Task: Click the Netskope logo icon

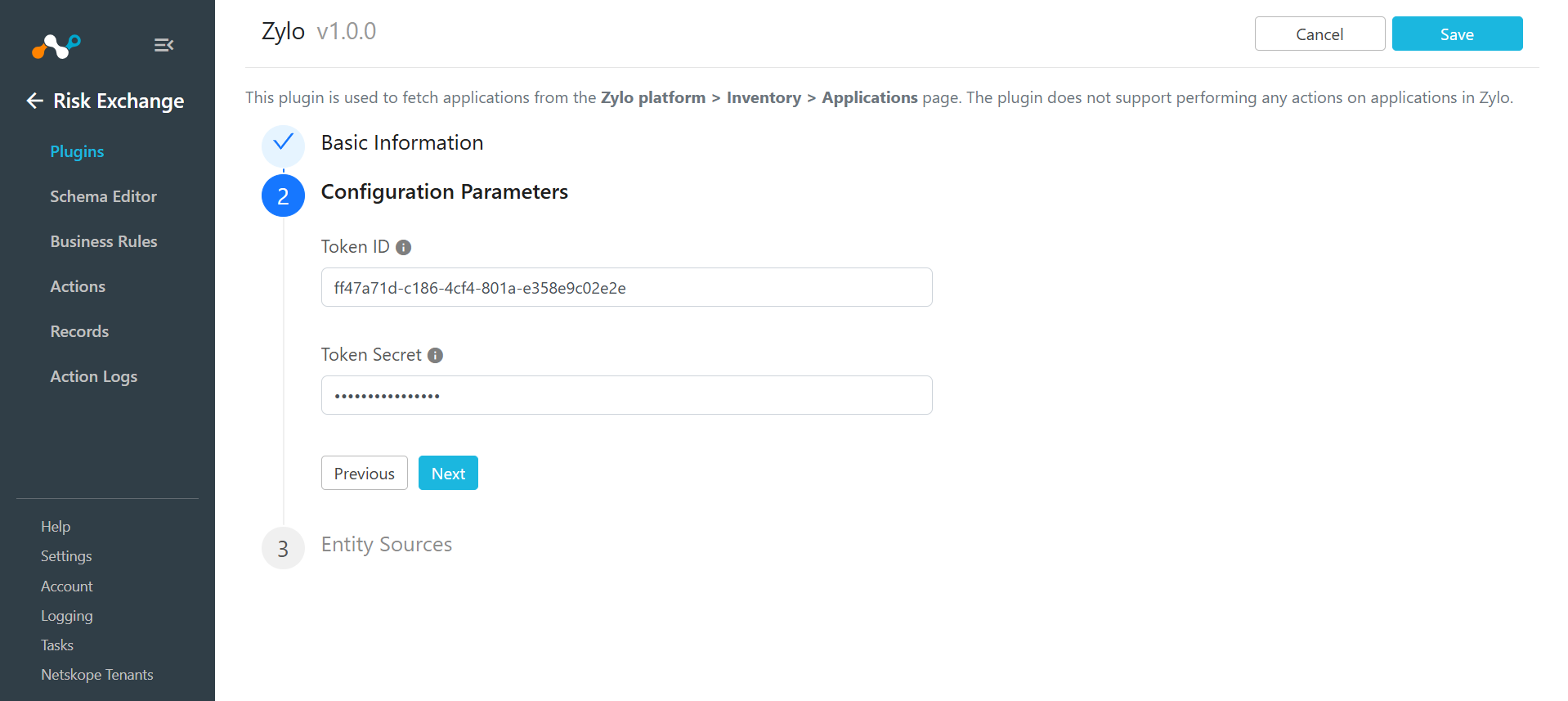Action: click(56, 47)
